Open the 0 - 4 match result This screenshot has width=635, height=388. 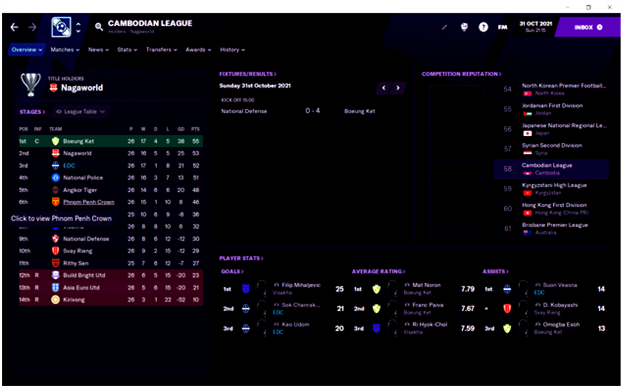pos(313,111)
